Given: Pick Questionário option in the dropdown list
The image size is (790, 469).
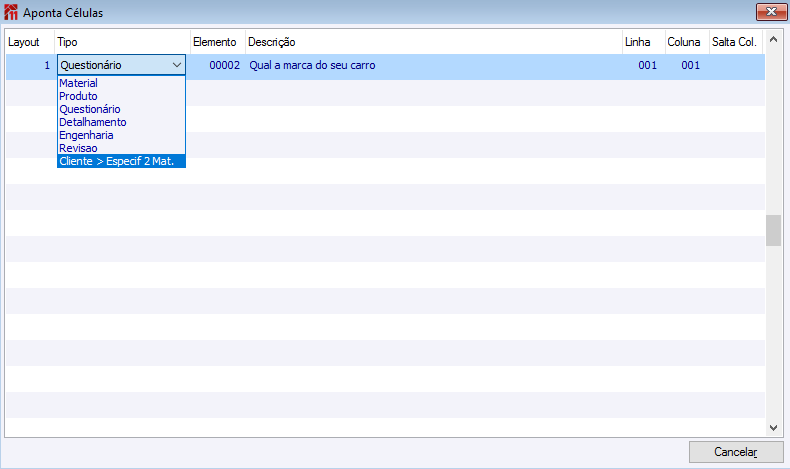Looking at the screenshot, I should tap(121, 109).
